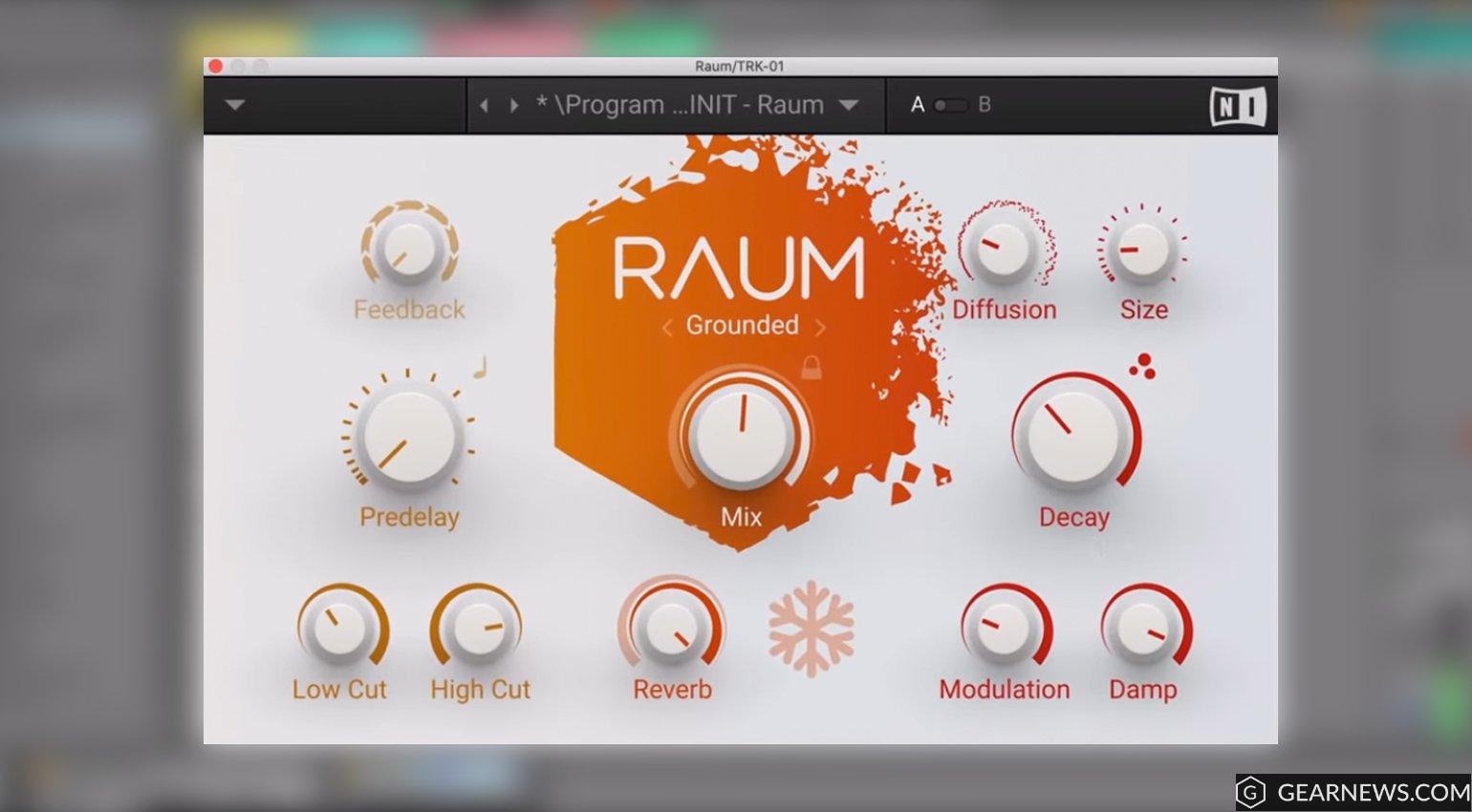Click the Feedback knob
Viewport: 1472px width, 812px height.
409,246
